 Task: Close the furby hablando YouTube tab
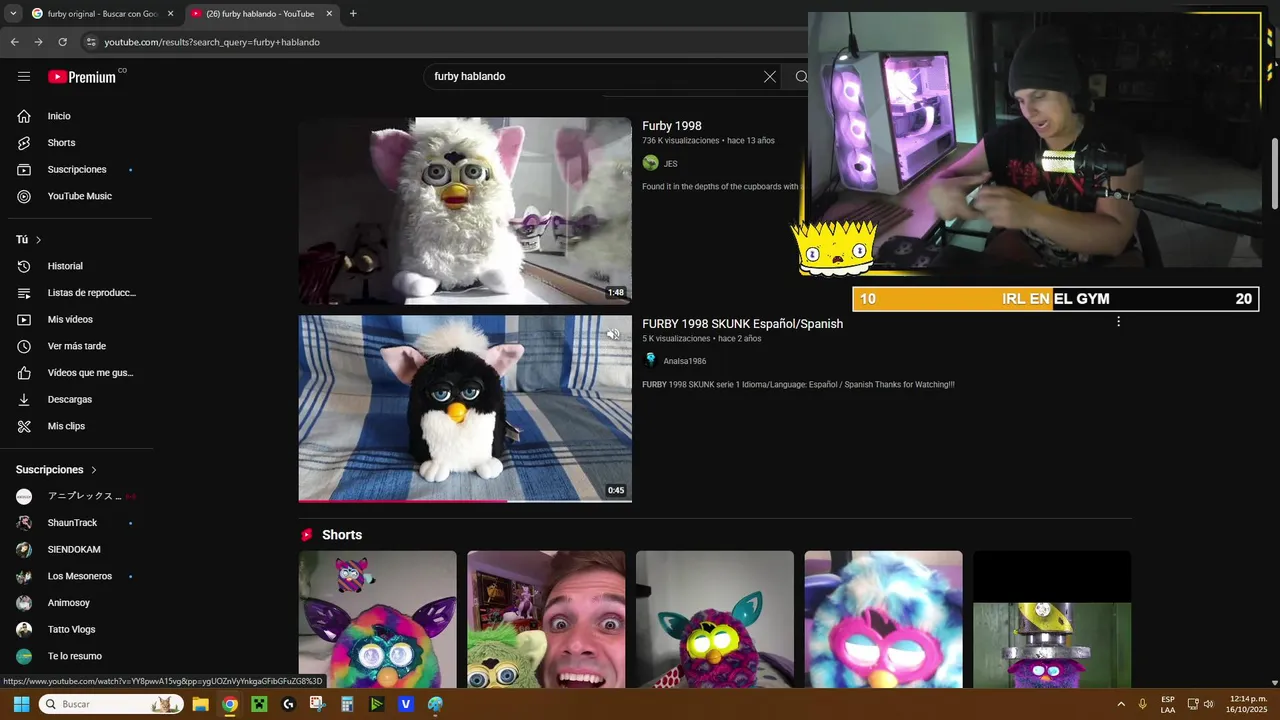[x=329, y=14]
